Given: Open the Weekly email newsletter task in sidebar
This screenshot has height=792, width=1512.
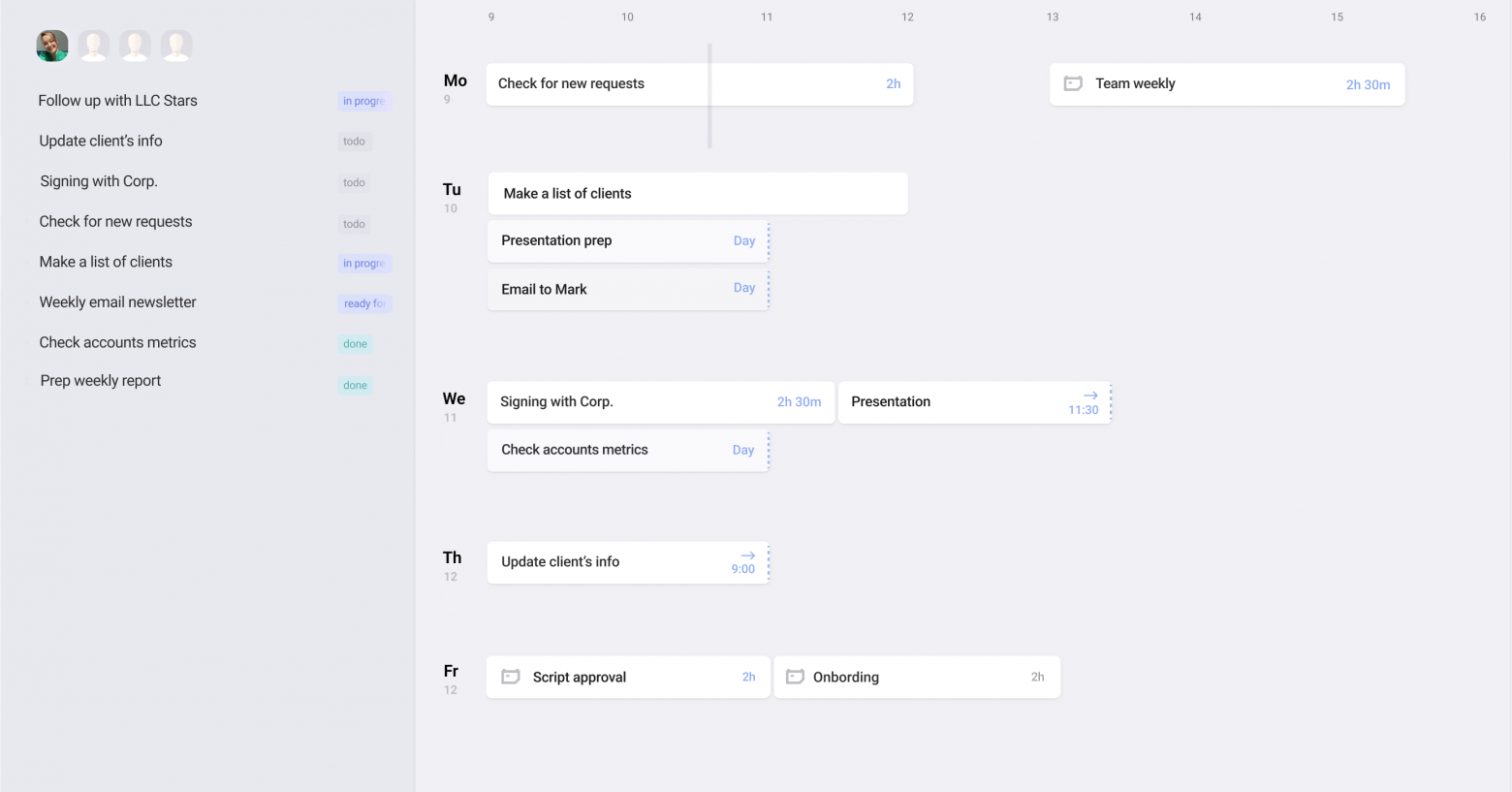Looking at the screenshot, I should click(117, 302).
